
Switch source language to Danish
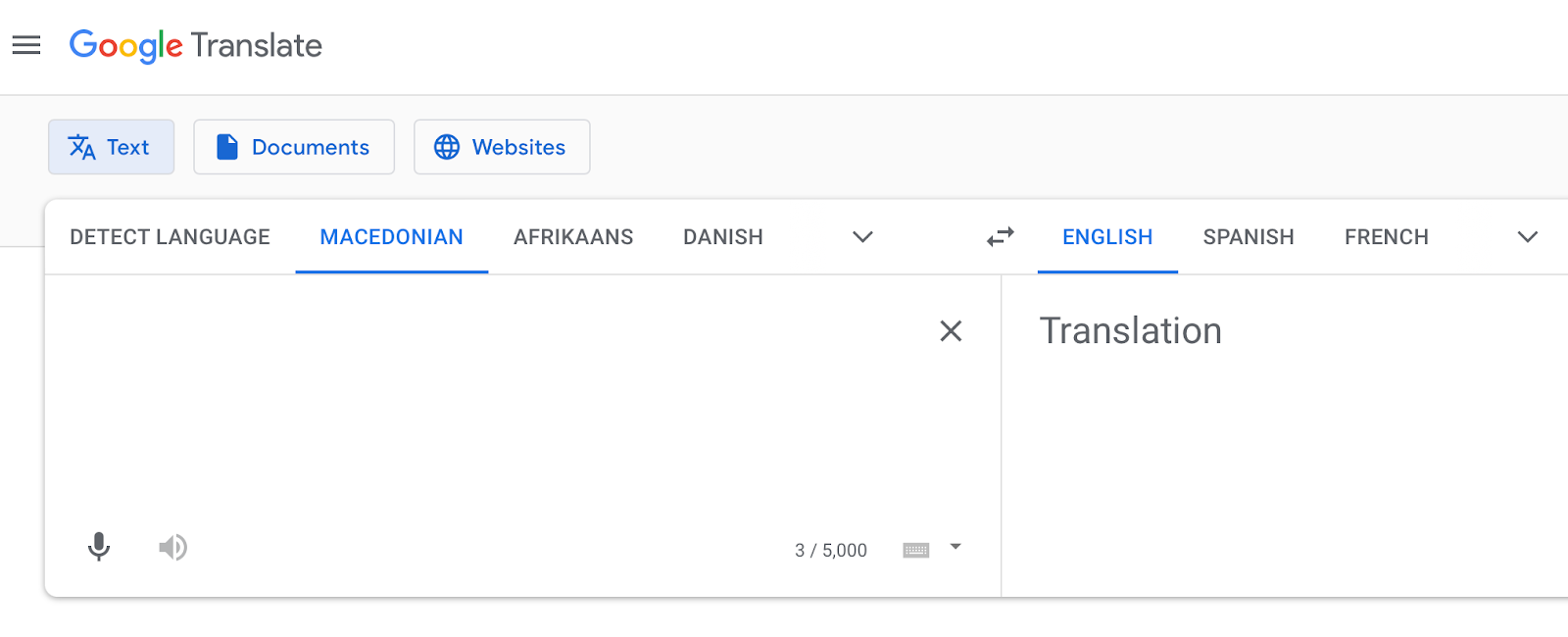(x=723, y=237)
